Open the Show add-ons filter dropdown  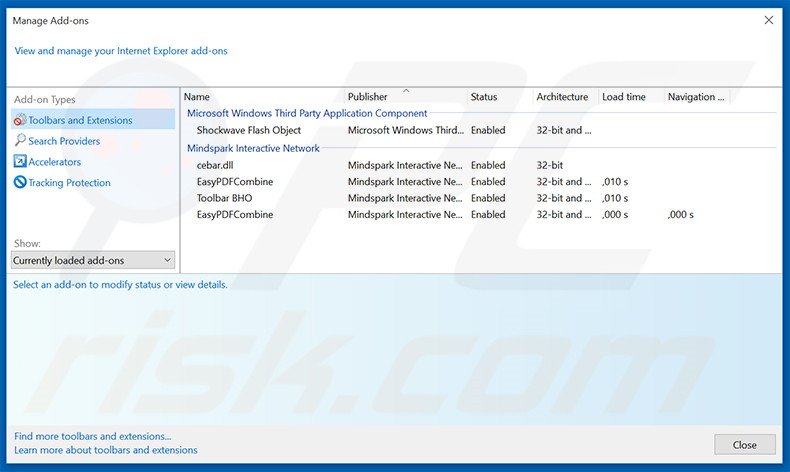pyautogui.click(x=93, y=260)
